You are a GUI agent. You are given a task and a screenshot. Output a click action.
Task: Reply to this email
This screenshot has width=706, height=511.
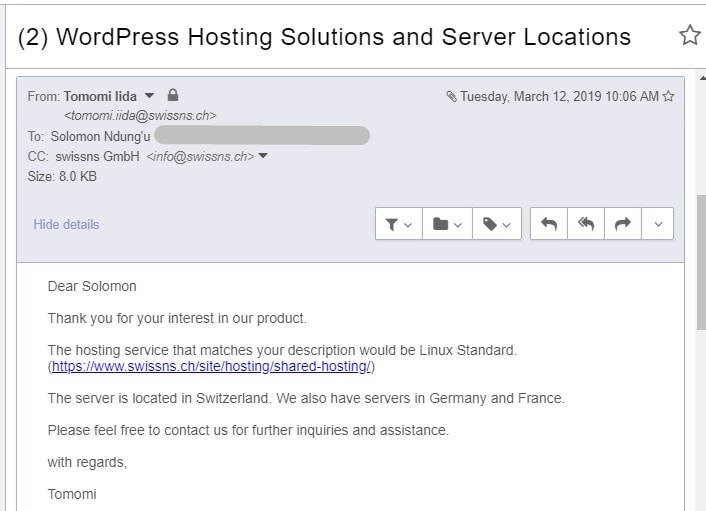(x=549, y=224)
